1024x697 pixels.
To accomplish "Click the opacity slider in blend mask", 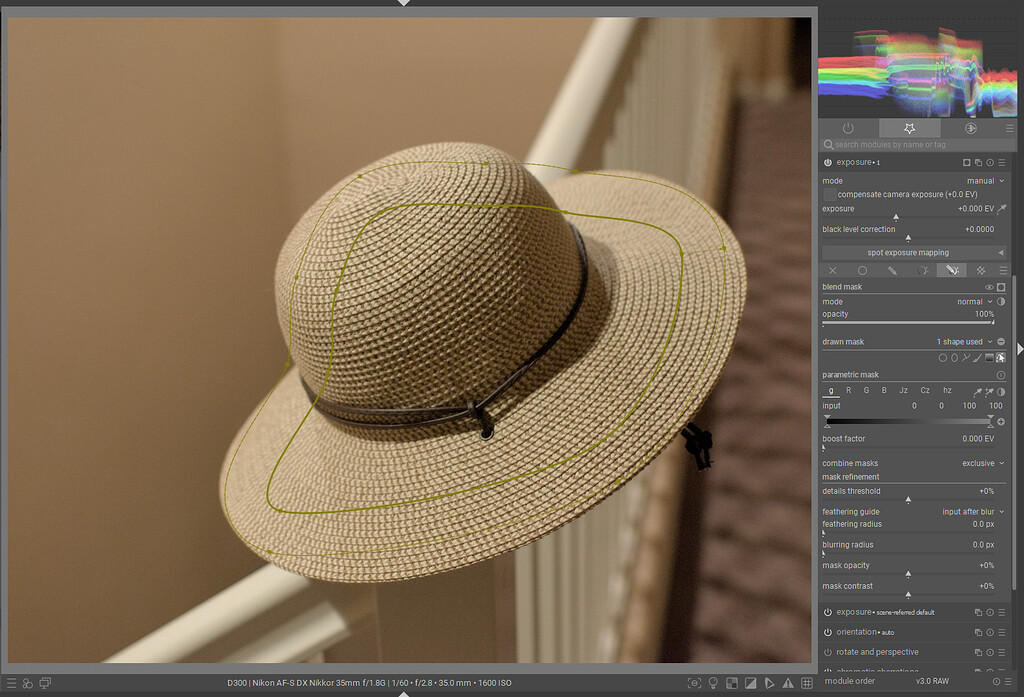I will (908, 322).
